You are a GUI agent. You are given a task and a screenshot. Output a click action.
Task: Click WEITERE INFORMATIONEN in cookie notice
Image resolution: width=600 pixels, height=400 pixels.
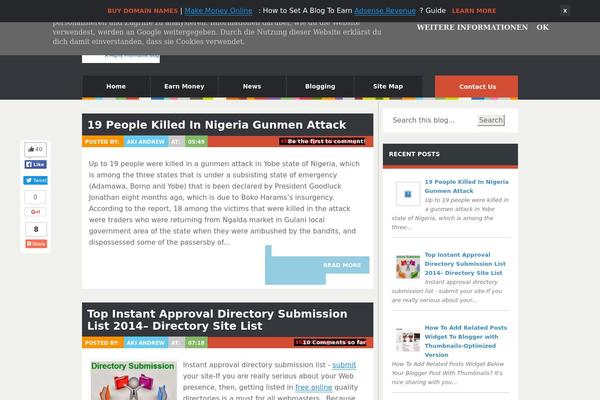click(472, 27)
